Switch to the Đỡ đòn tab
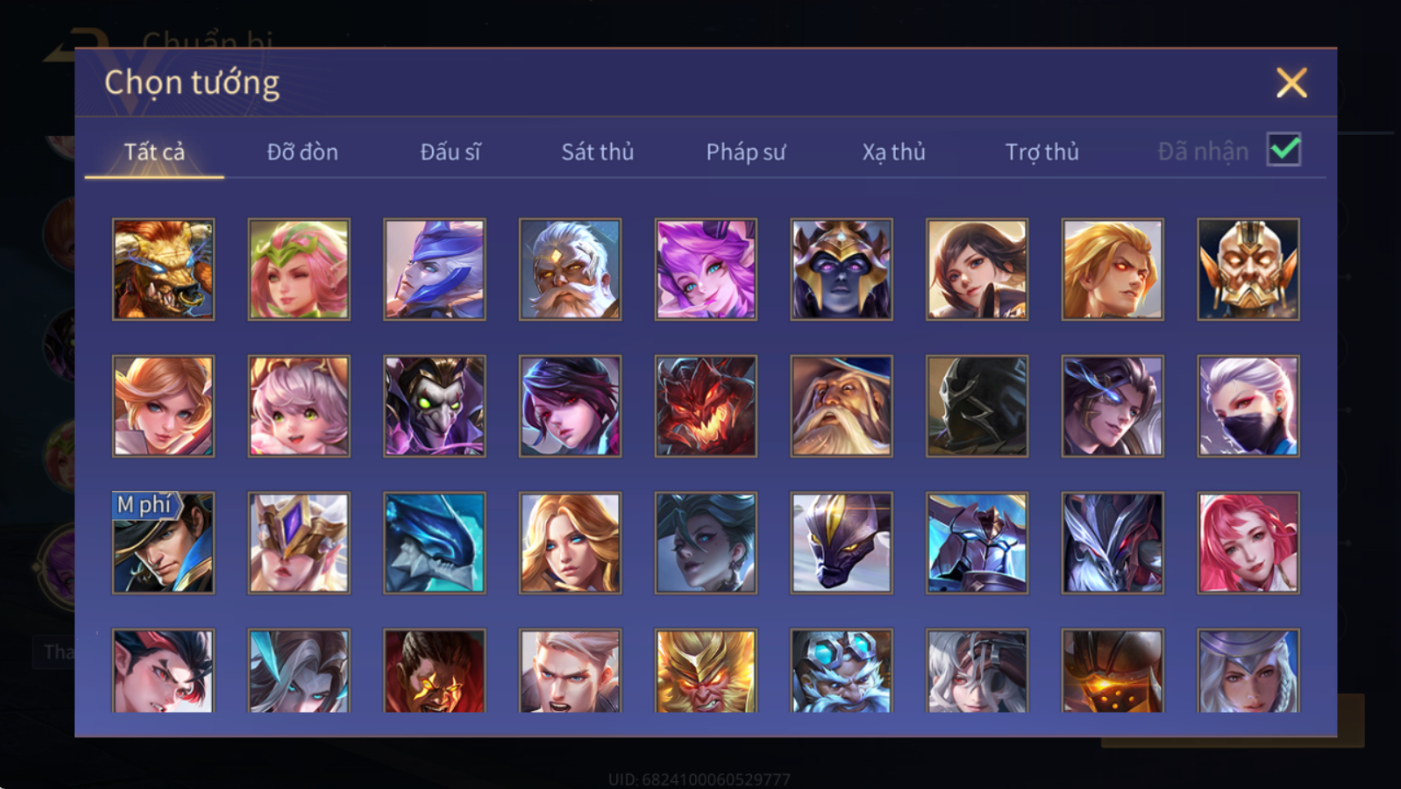 [x=302, y=152]
